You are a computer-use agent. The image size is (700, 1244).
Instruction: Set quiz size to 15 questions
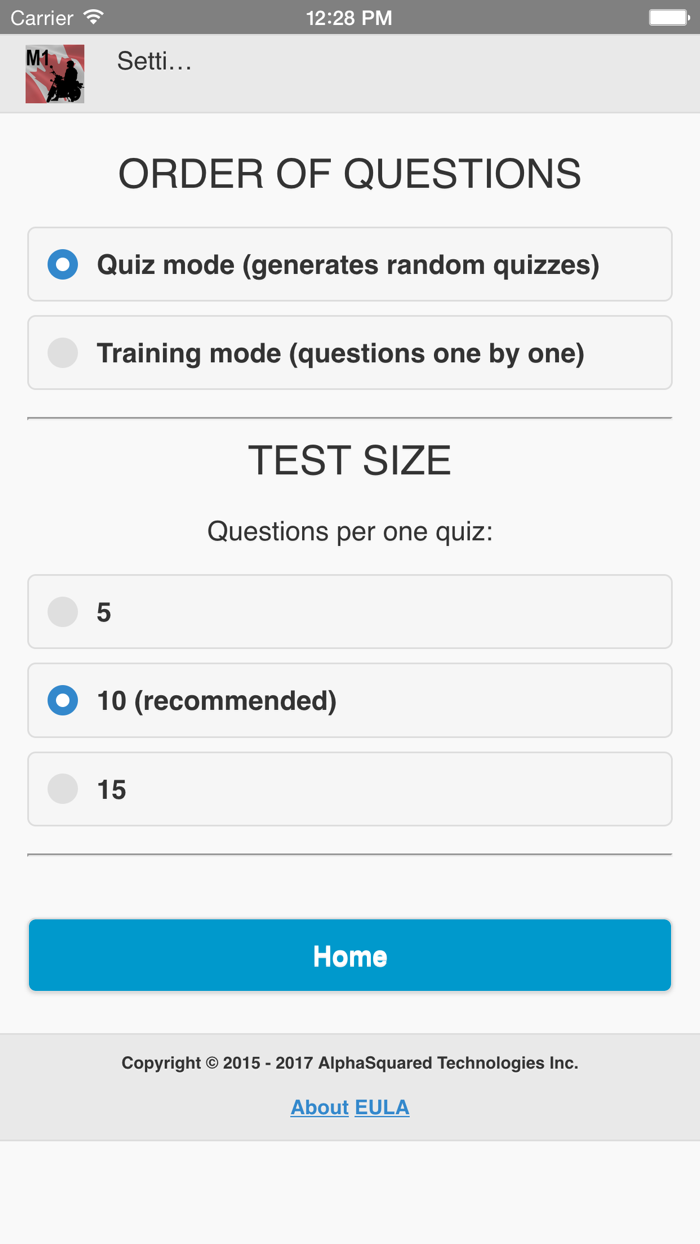pos(62,789)
